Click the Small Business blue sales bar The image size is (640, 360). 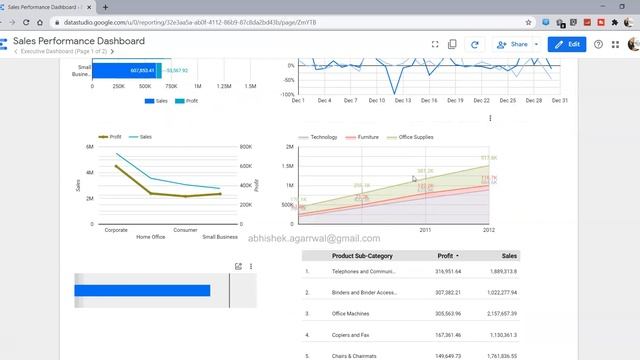[x=124, y=71]
